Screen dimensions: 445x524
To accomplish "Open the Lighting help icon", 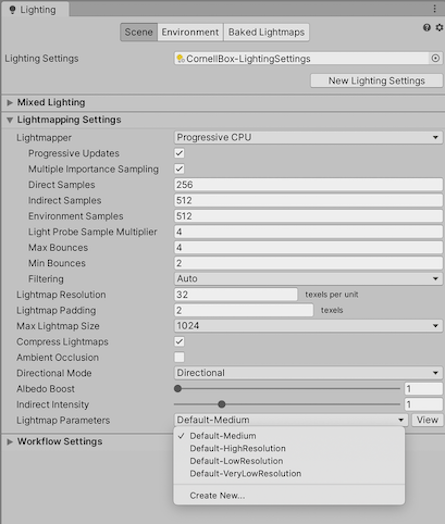I will 427,27.
